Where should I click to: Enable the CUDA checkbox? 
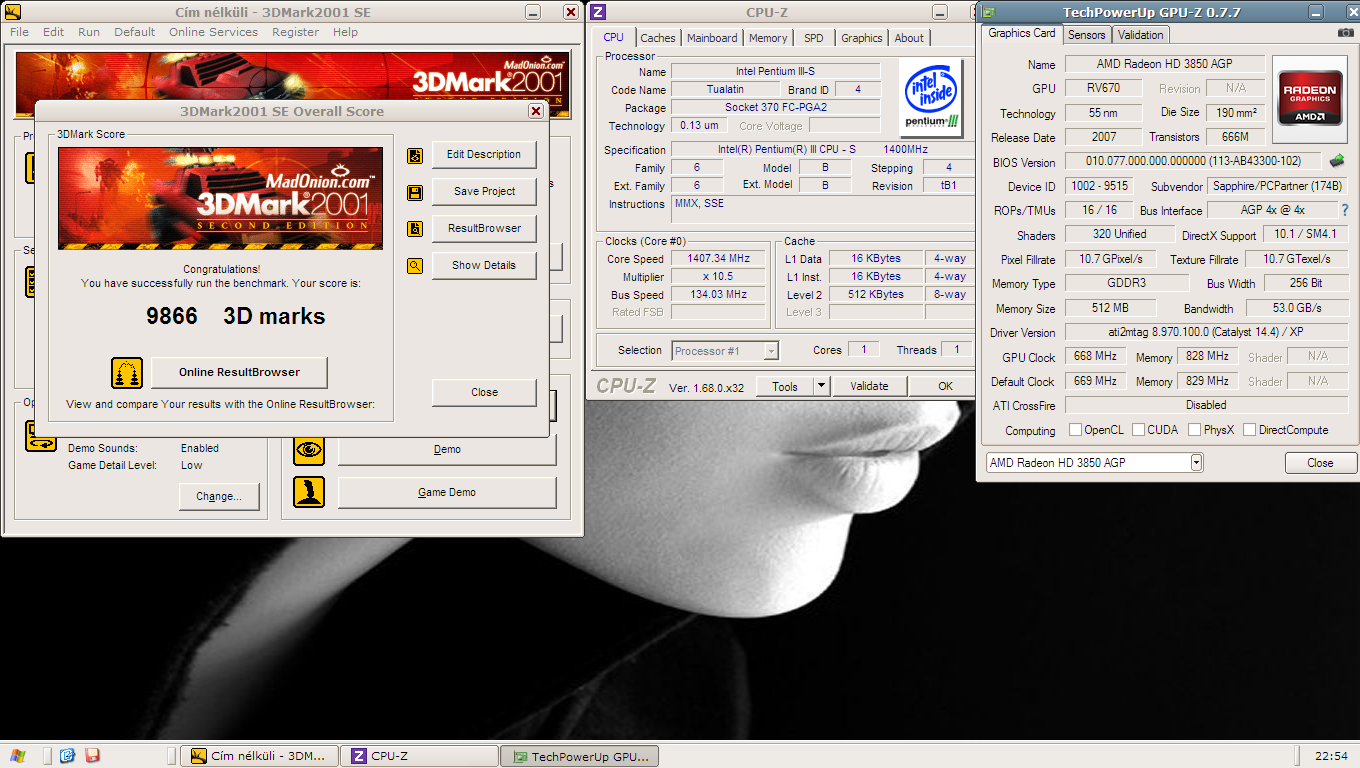[x=1137, y=430]
